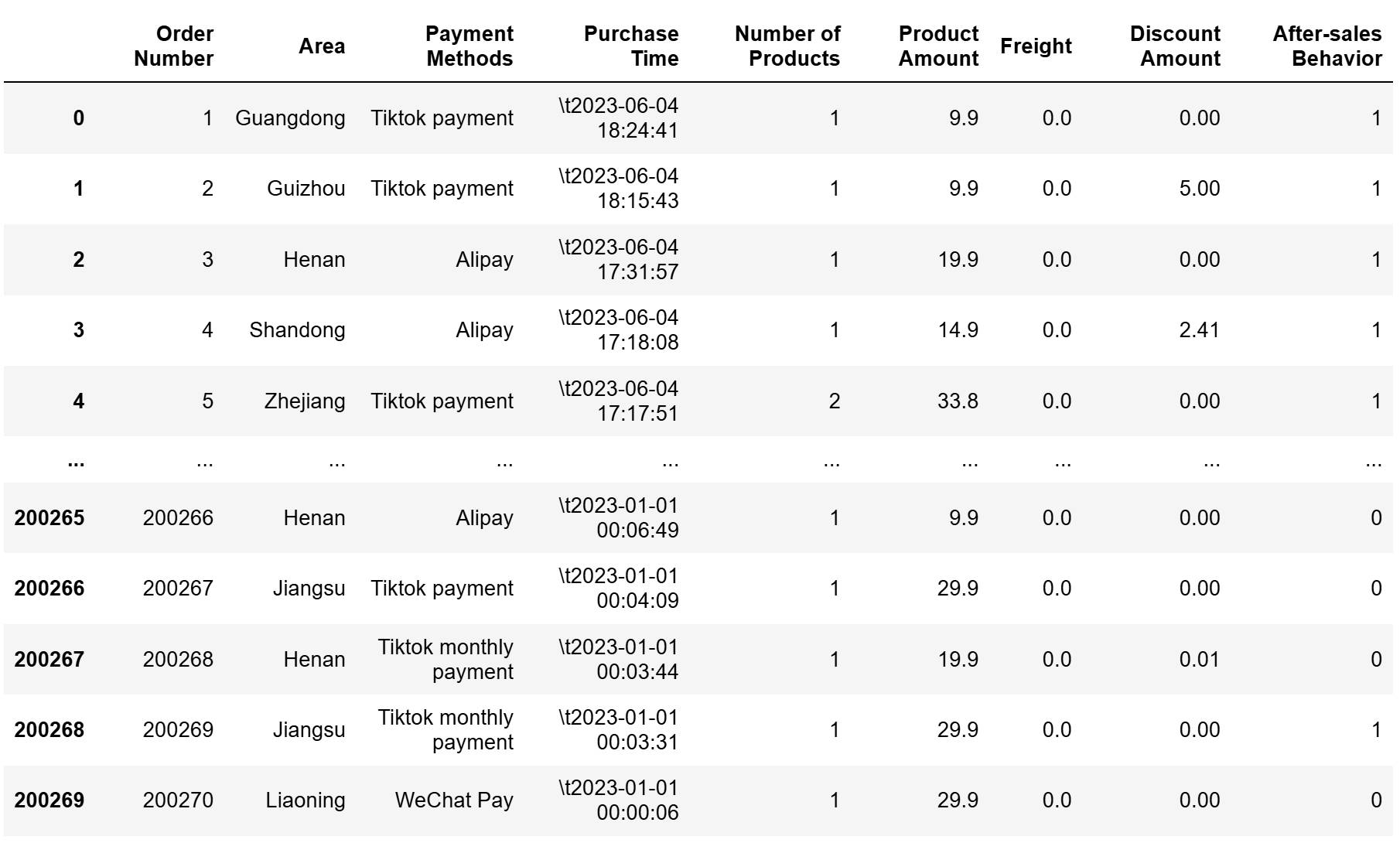The image size is (1400, 843).
Task: Click the After-sales Behavior column header
Action: pos(1327,46)
